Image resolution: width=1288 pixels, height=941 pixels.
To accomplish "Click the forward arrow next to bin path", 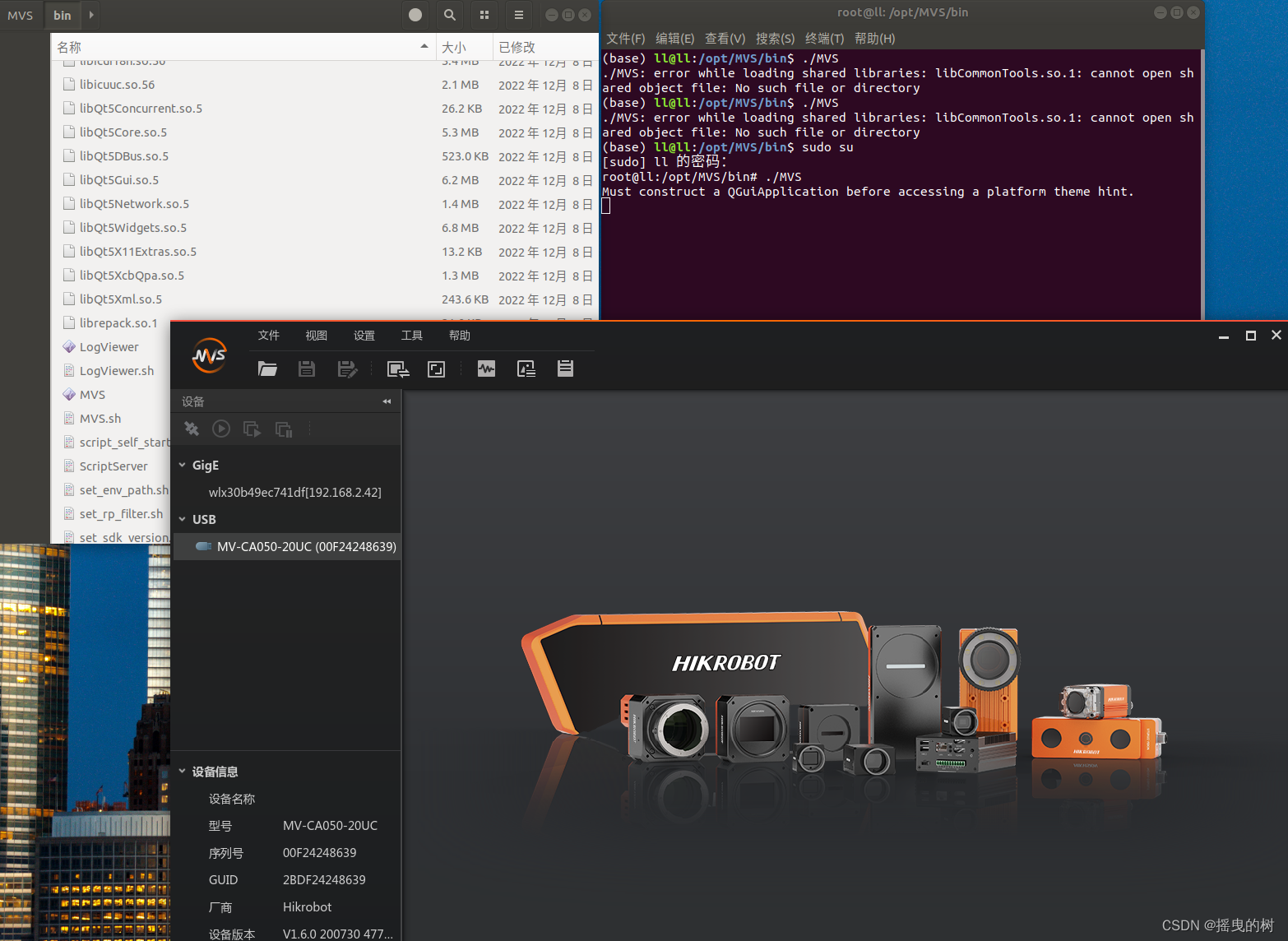I will click(x=91, y=15).
